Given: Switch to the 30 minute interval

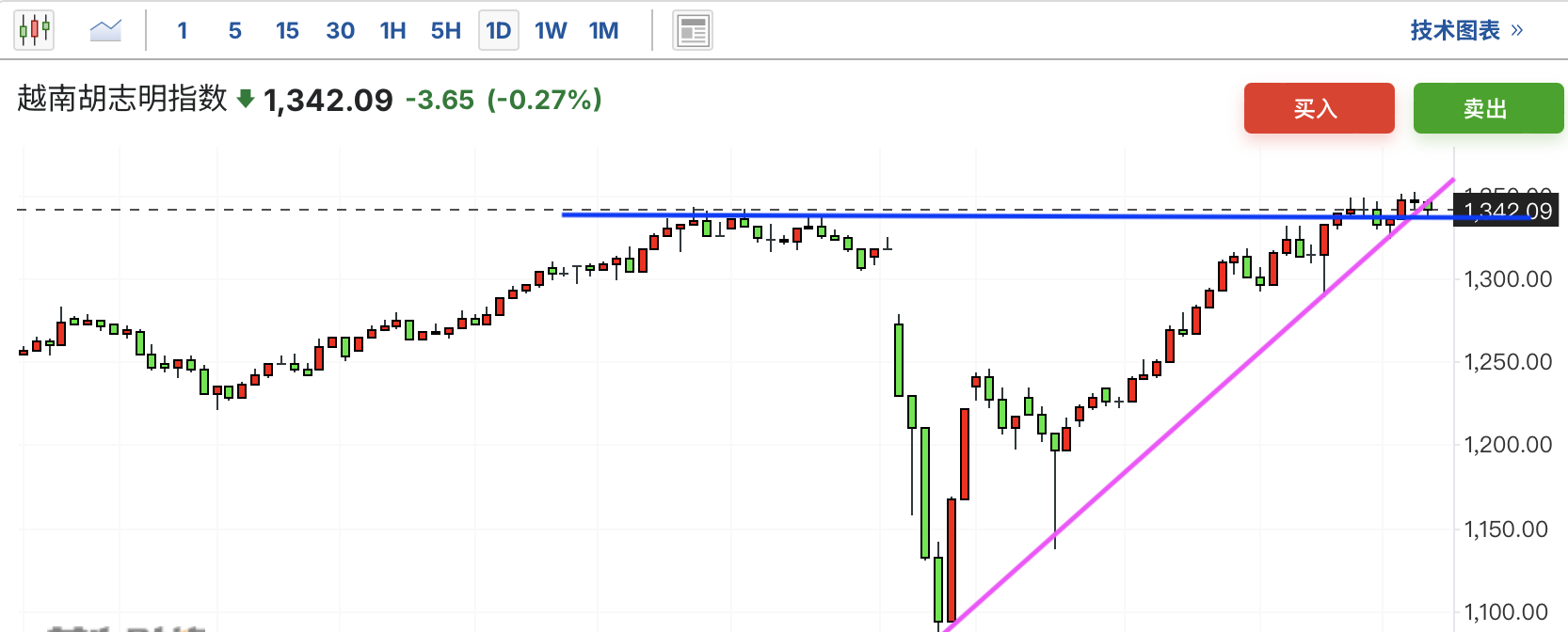Looking at the screenshot, I should pos(340,31).
